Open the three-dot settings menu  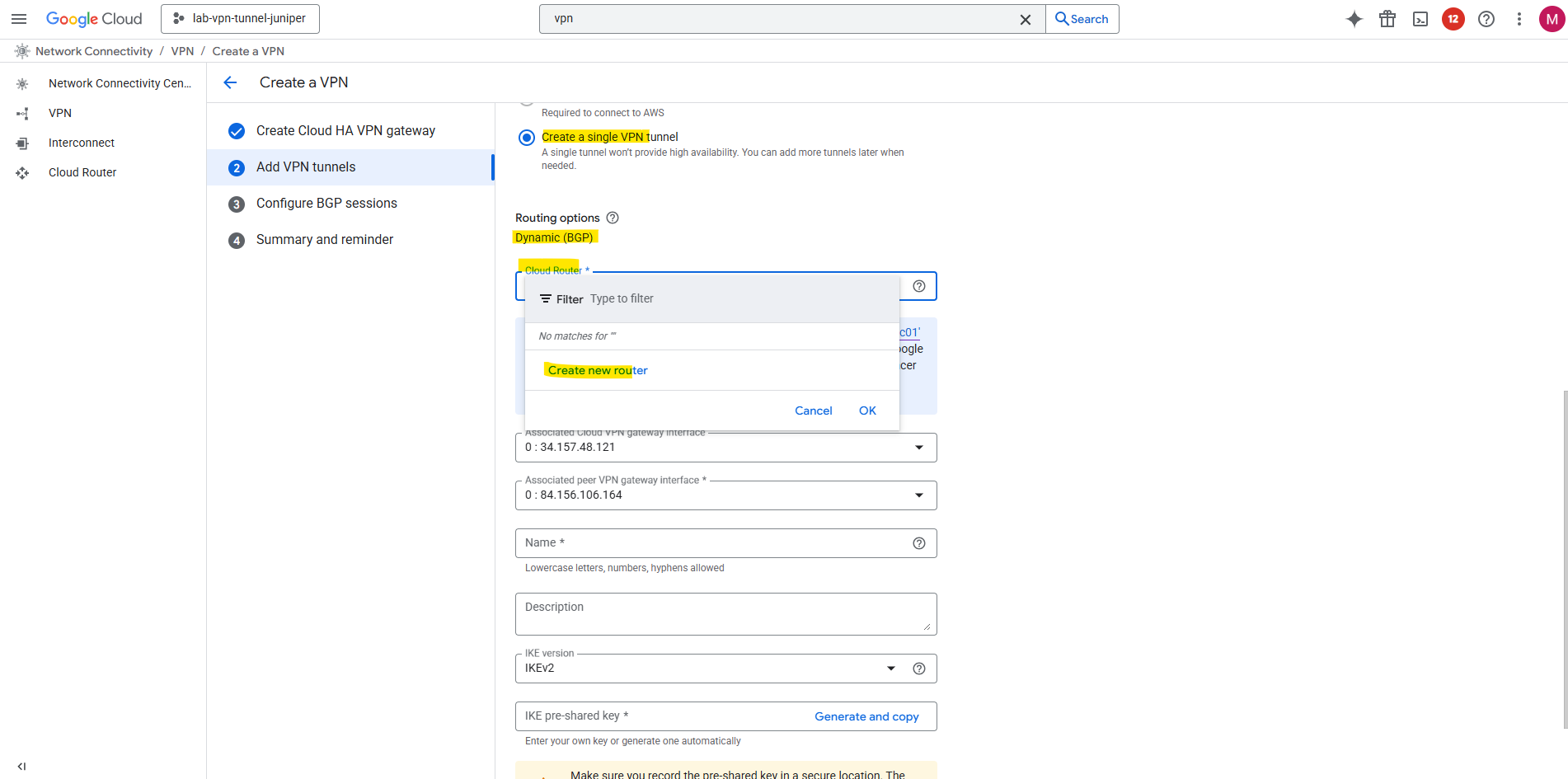1519,19
